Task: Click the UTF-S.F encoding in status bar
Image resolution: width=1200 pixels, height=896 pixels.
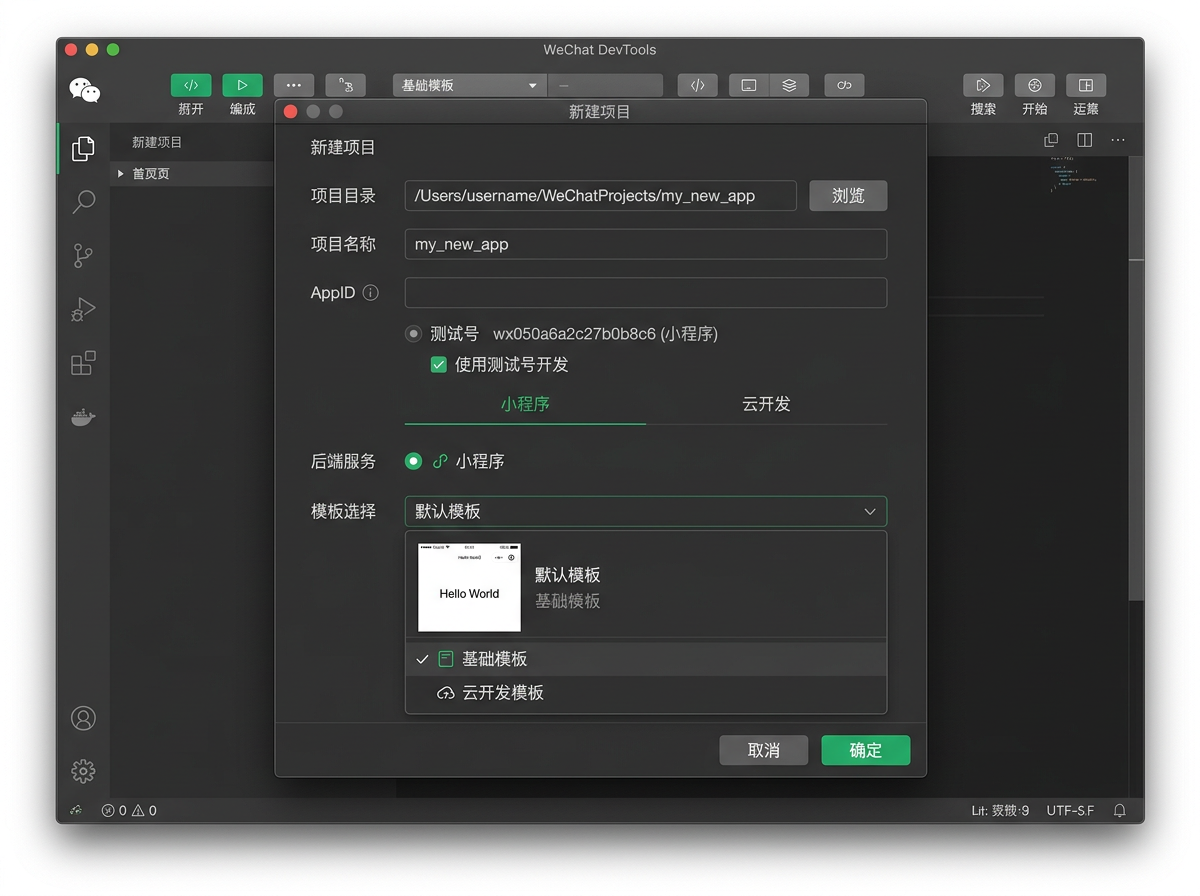Action: click(x=1070, y=810)
